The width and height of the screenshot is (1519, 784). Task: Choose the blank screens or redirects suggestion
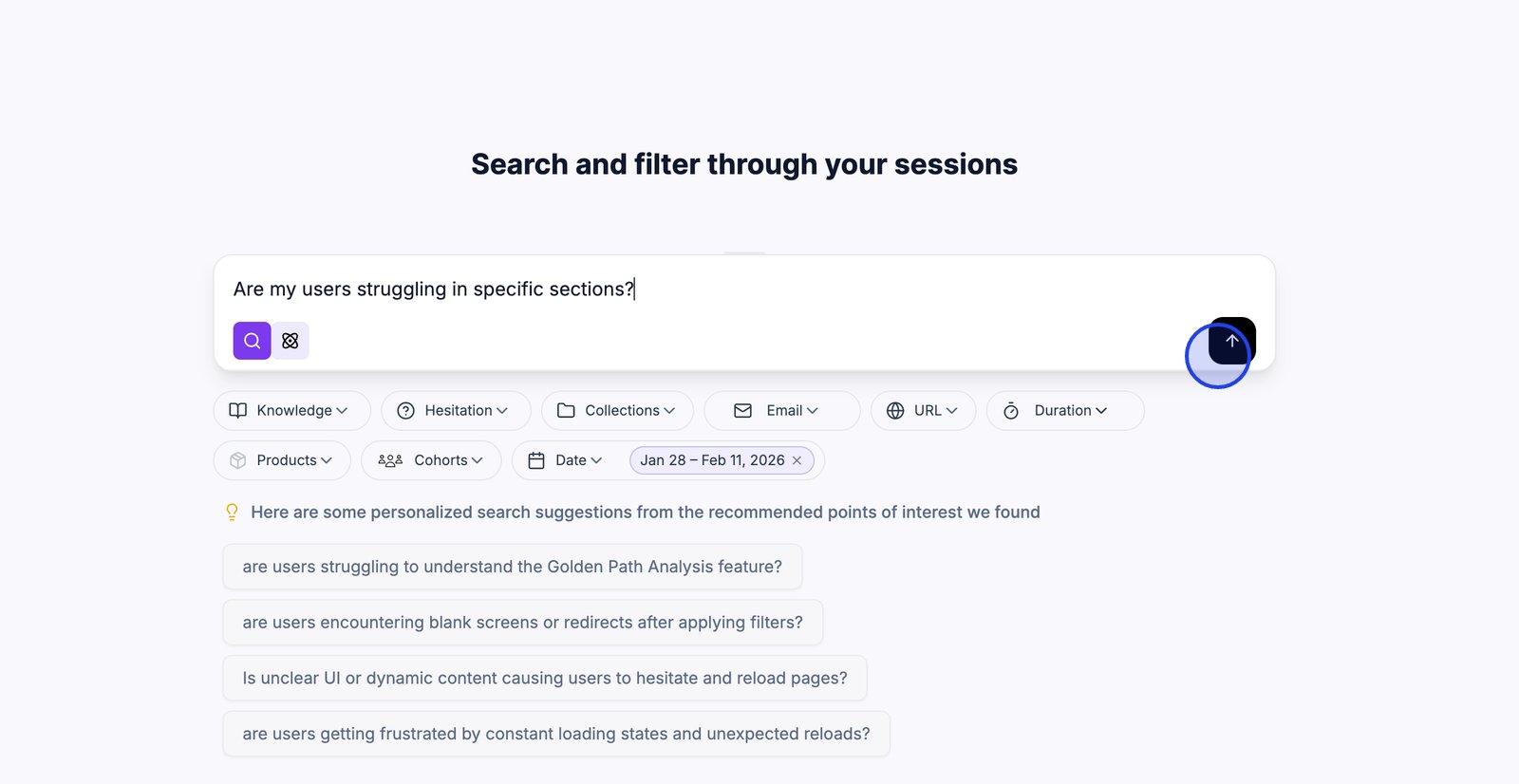click(x=522, y=623)
